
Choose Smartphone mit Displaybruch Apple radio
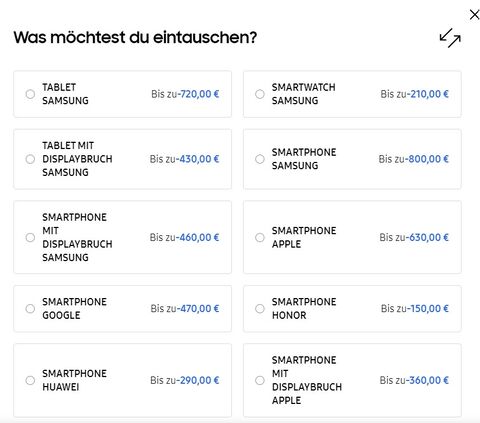[260, 380]
